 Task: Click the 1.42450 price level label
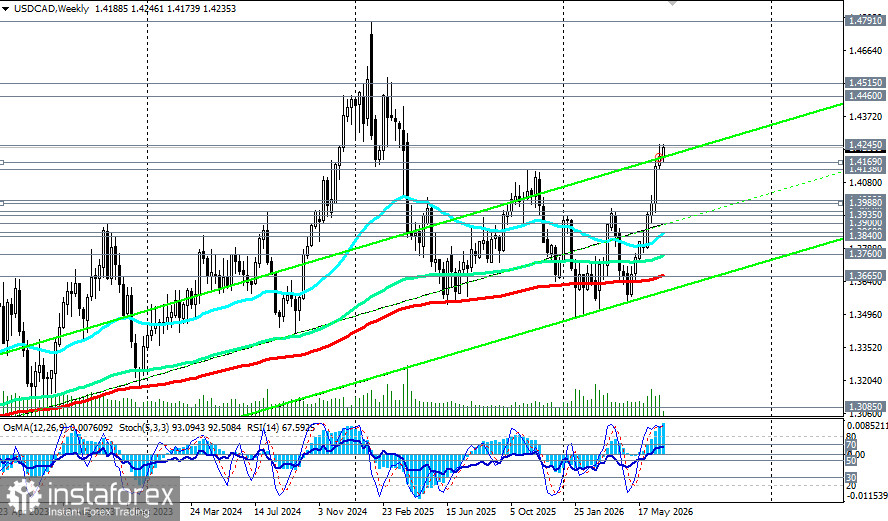click(865, 145)
